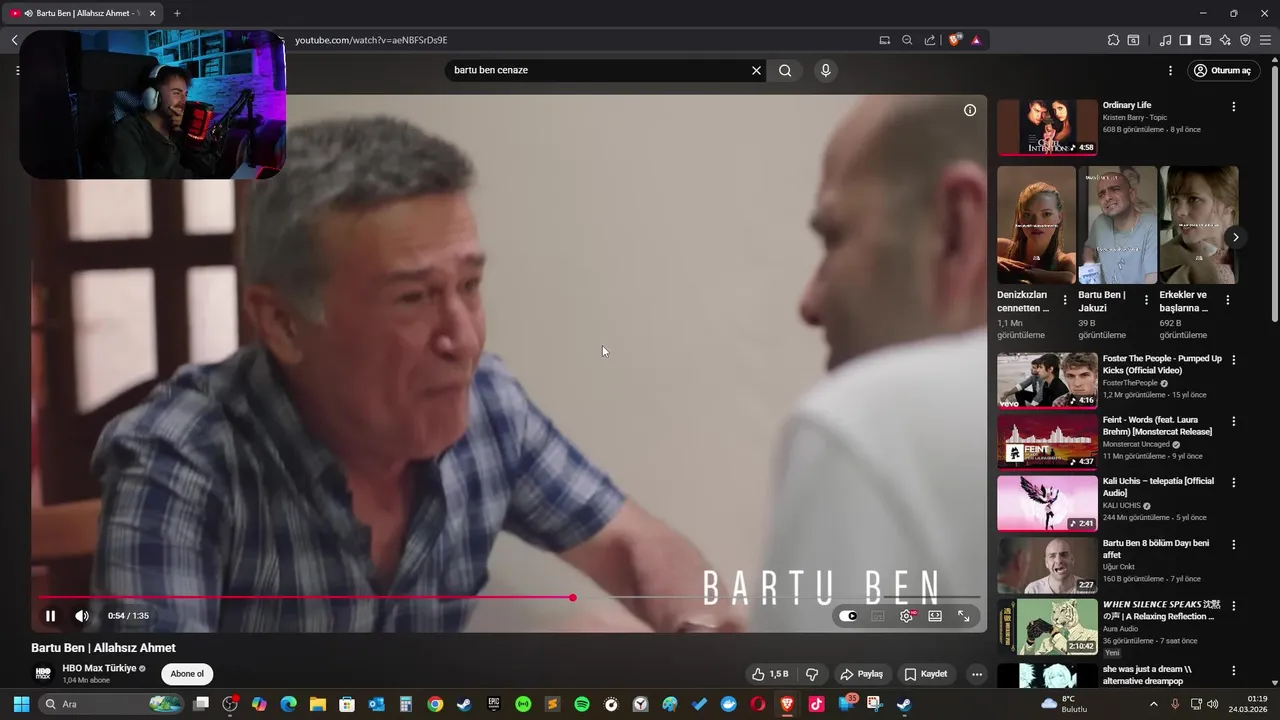Open Epic Games Launcher from the taskbar
This screenshot has height=720, width=1280.
494,704
